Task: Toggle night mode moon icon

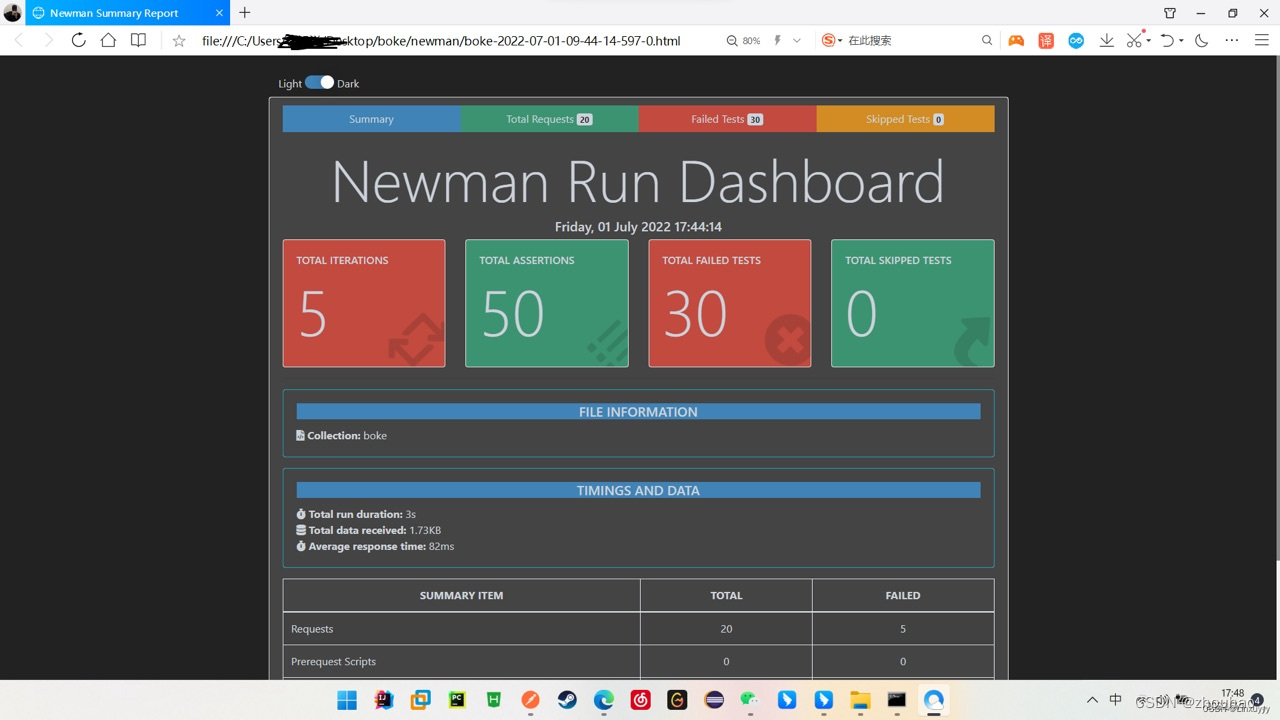Action: pos(1202,41)
